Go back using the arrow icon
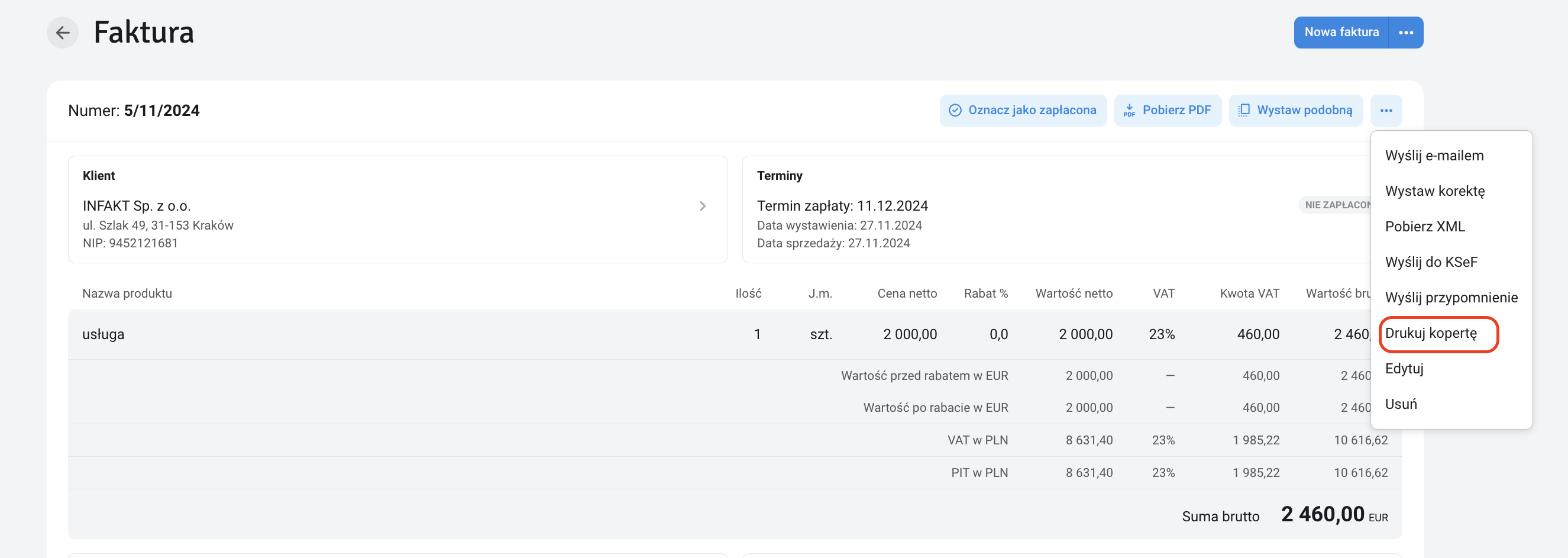 tap(63, 33)
